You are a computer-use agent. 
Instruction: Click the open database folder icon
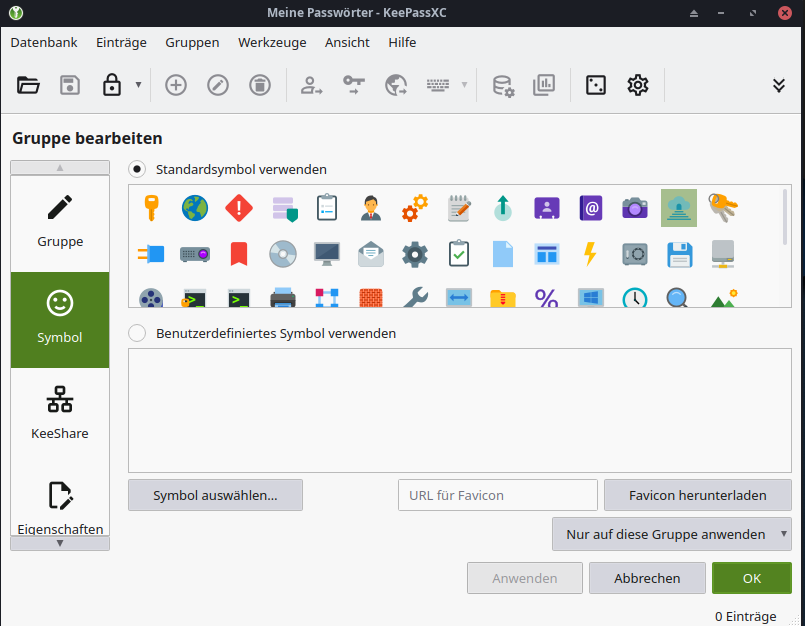28,85
